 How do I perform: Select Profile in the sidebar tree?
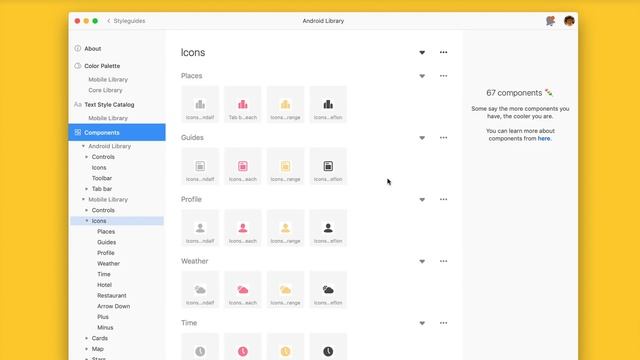(106, 253)
